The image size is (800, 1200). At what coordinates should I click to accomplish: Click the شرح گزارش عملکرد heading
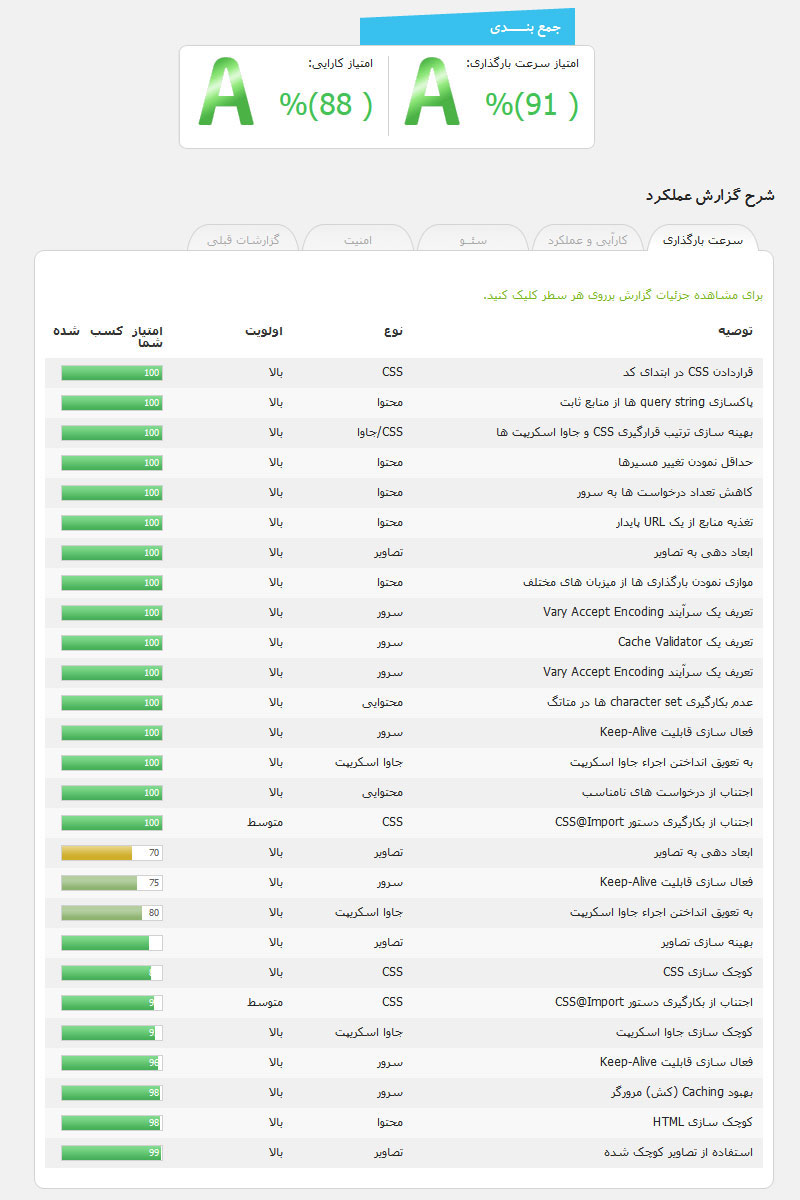tap(710, 195)
